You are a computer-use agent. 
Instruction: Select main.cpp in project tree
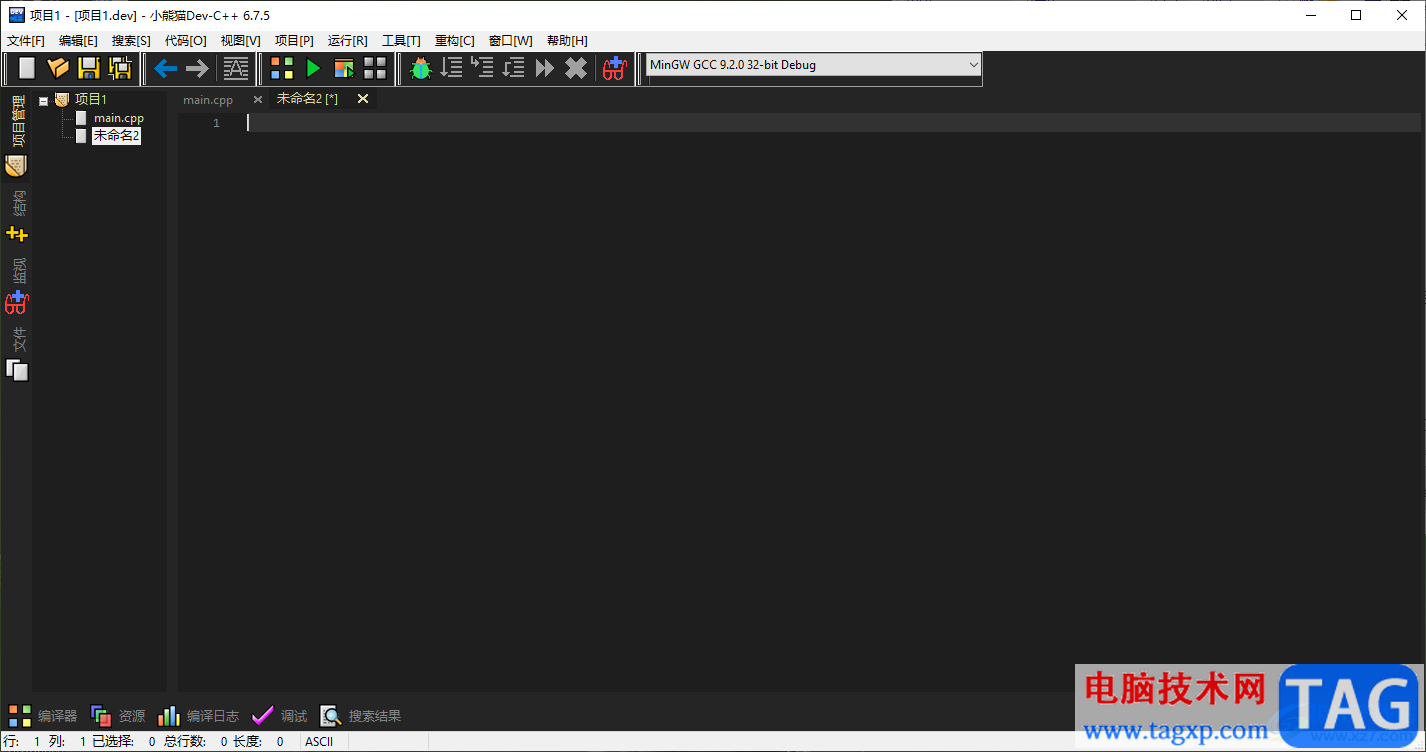click(119, 118)
